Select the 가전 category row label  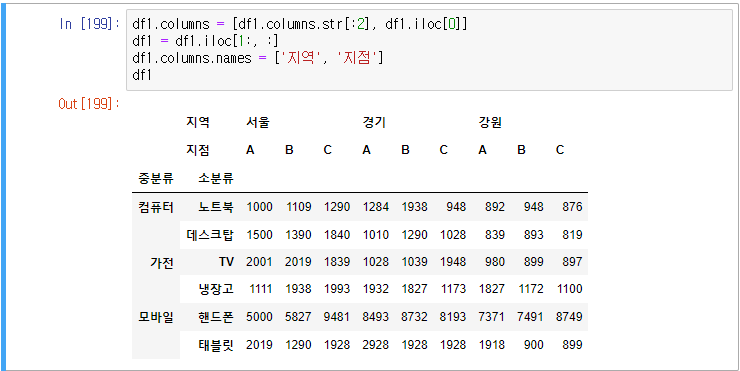tap(162, 263)
